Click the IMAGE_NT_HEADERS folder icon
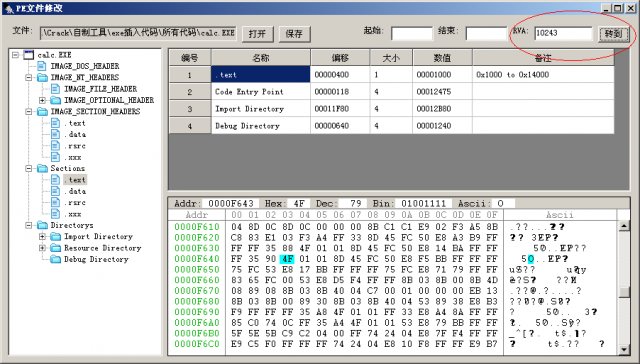 point(42,78)
